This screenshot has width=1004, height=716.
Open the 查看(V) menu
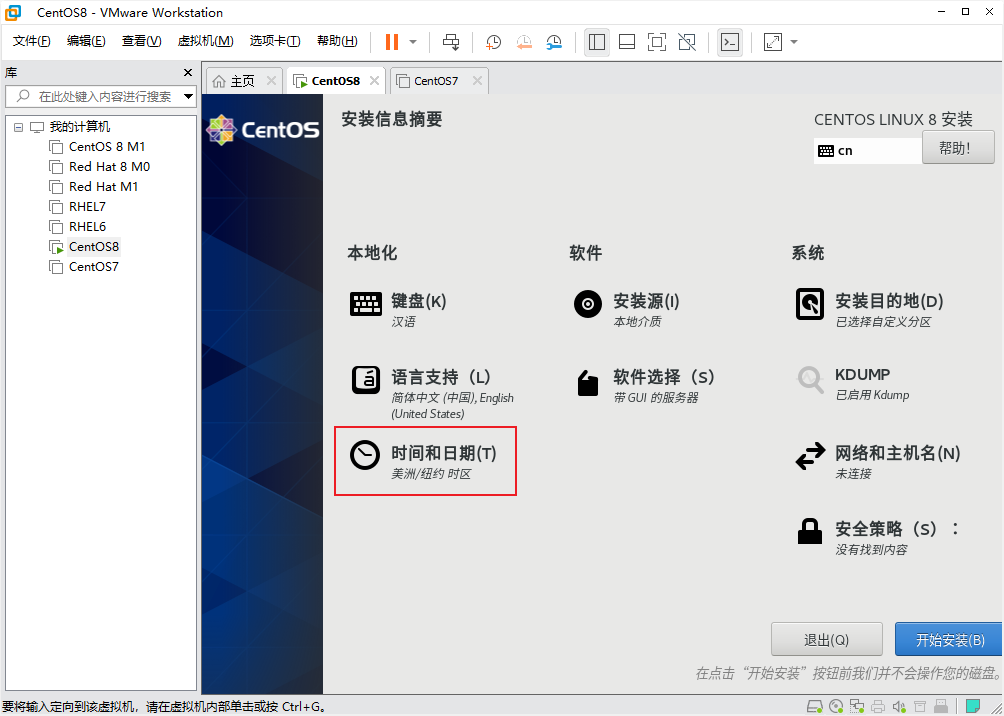click(142, 42)
